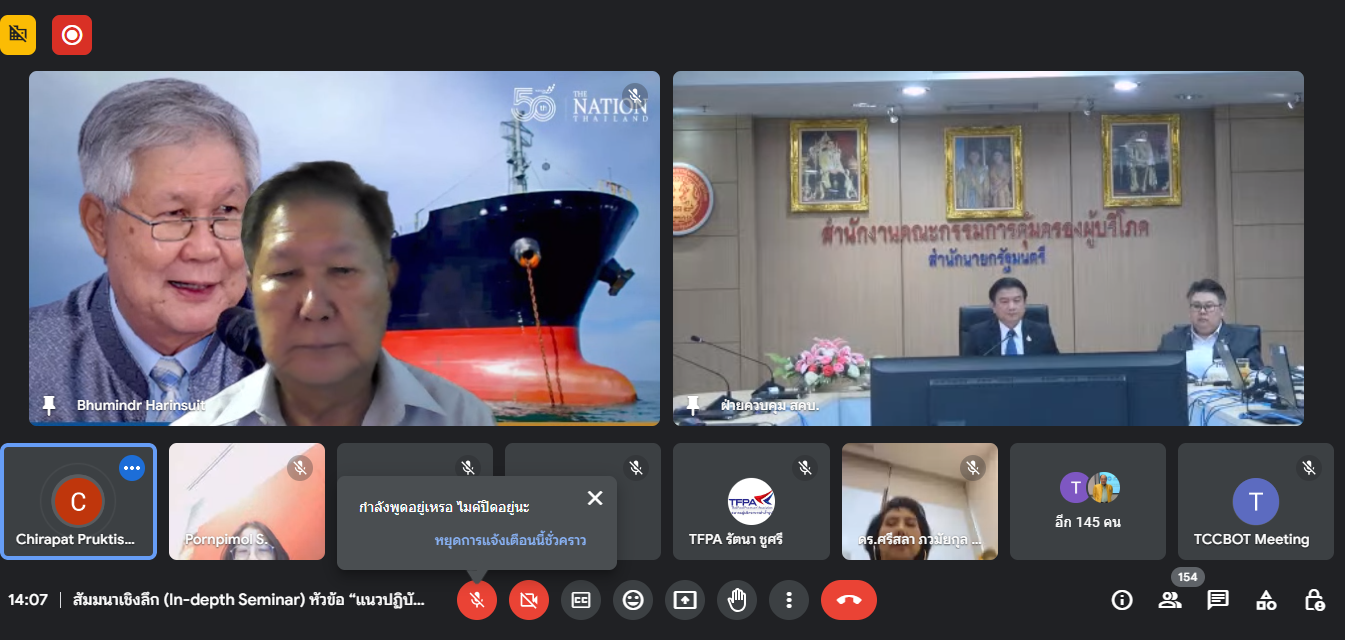Unmute the microphone in the bottom toolbar
The height and width of the screenshot is (640, 1345).
click(477, 600)
